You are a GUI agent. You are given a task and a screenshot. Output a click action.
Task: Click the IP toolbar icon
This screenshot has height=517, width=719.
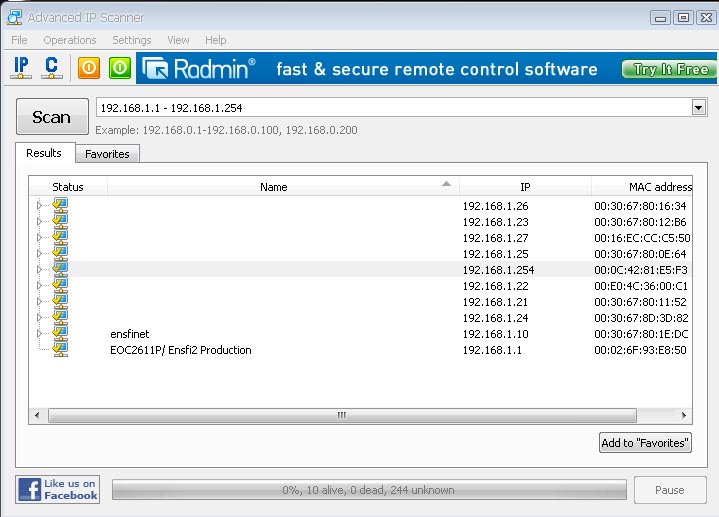tap(21, 68)
